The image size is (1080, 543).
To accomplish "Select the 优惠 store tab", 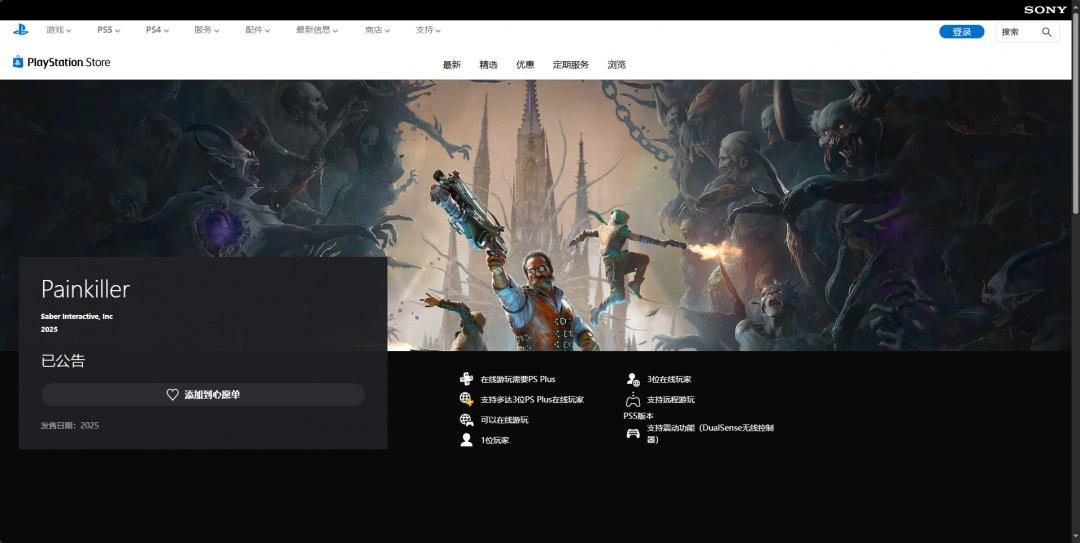I will click(x=525, y=65).
